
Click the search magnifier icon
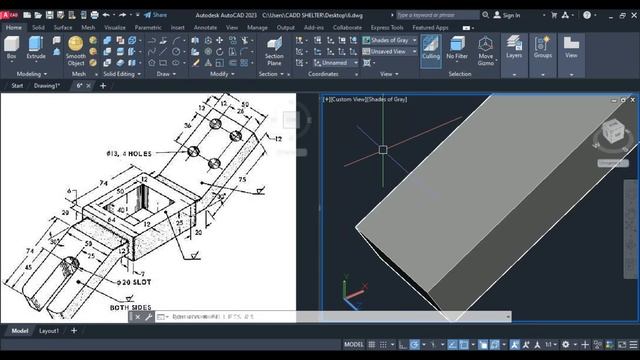point(485,15)
